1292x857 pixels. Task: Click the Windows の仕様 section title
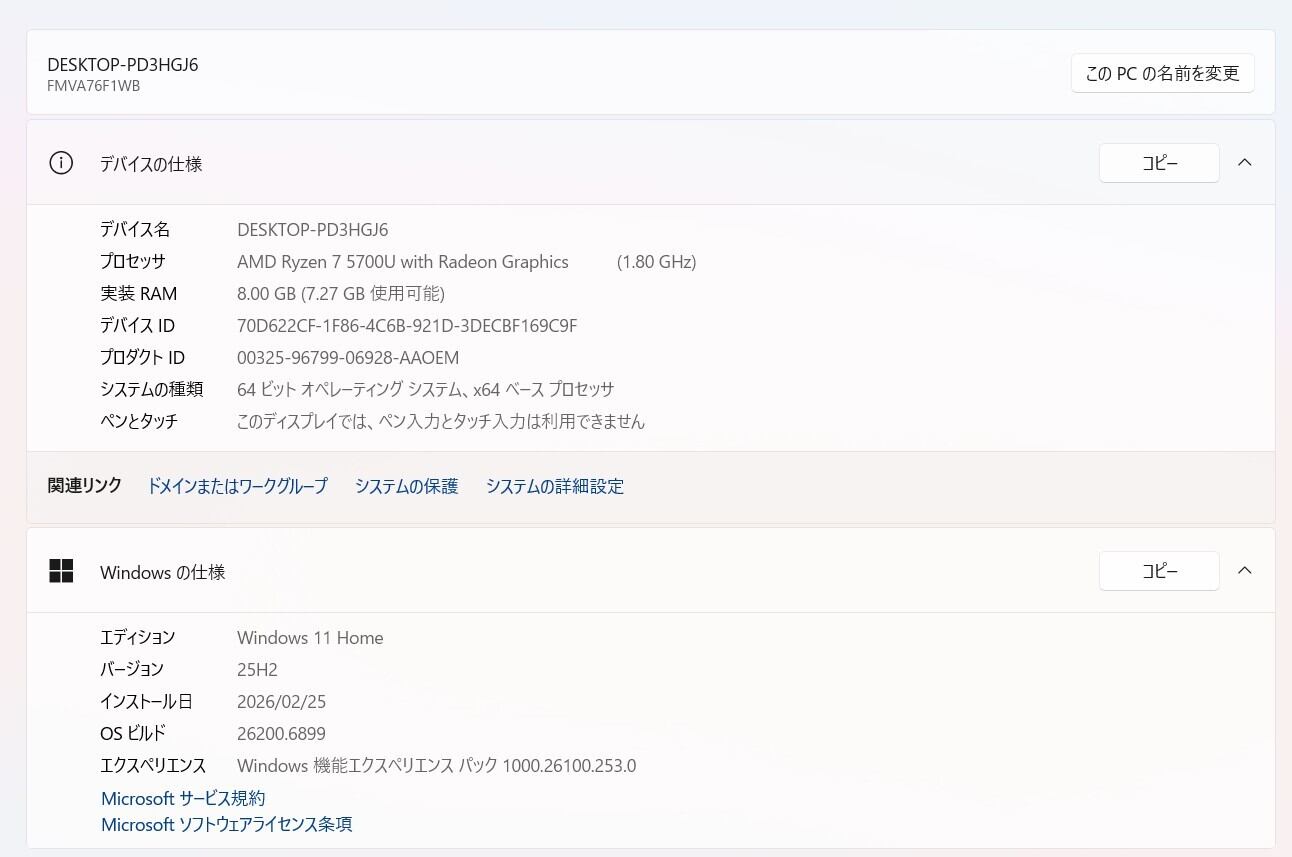(x=163, y=572)
